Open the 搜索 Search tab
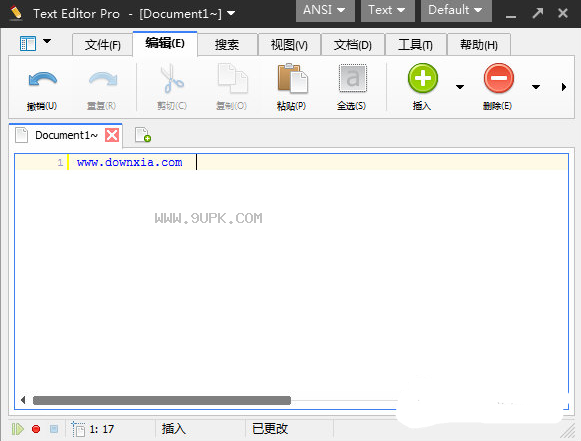This screenshot has height=441, width=581. click(x=227, y=45)
